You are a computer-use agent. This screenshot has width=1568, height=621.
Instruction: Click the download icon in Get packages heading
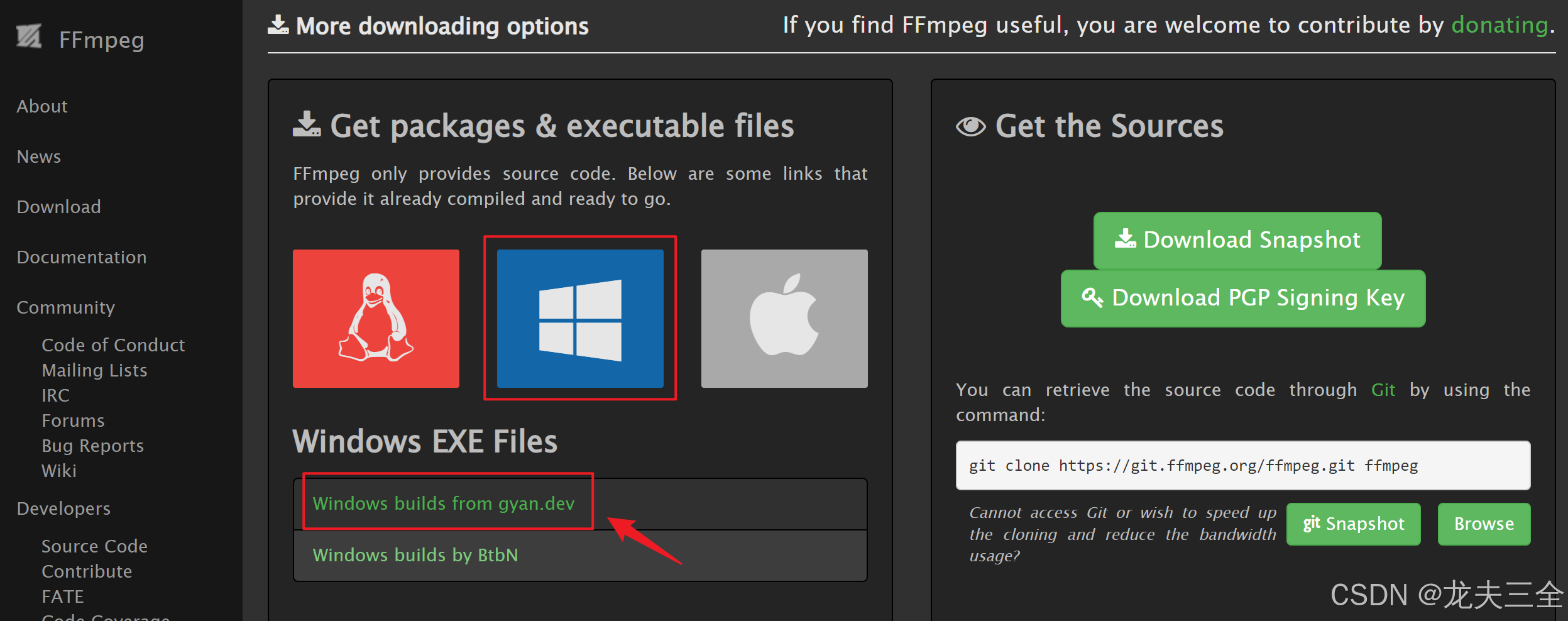pyautogui.click(x=306, y=124)
